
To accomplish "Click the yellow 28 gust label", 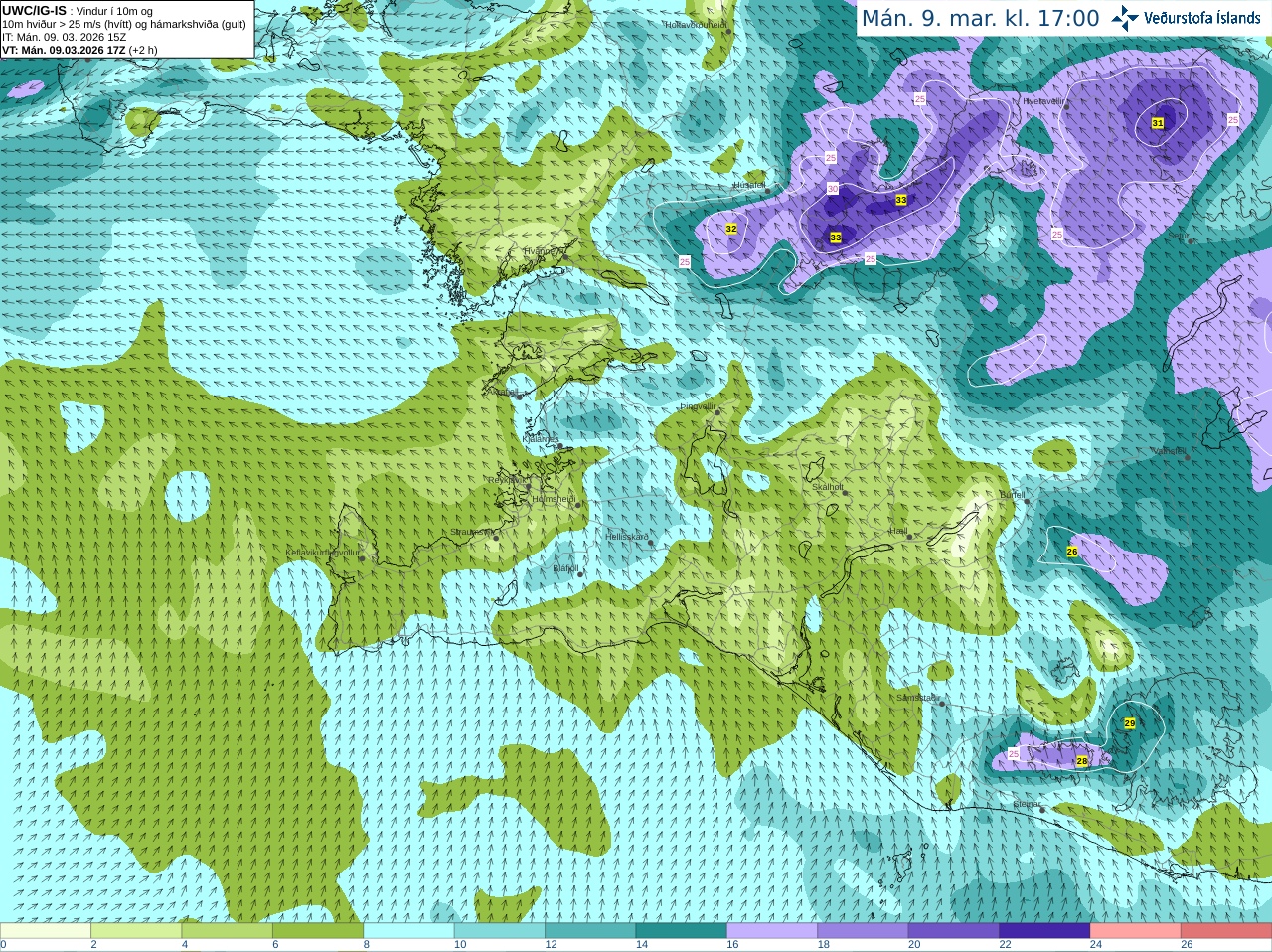I will (x=1082, y=761).
